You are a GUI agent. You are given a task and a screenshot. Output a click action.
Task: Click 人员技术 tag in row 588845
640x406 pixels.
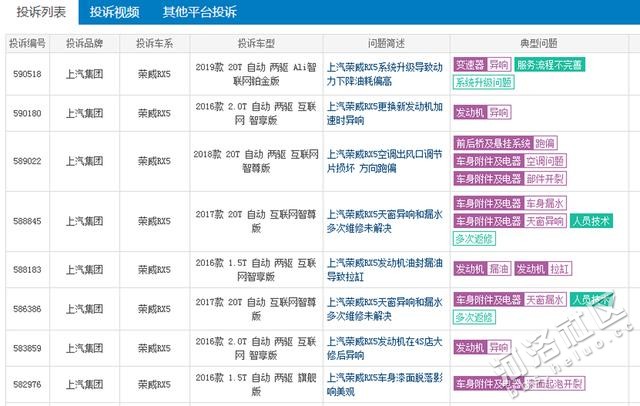pyautogui.click(x=591, y=221)
